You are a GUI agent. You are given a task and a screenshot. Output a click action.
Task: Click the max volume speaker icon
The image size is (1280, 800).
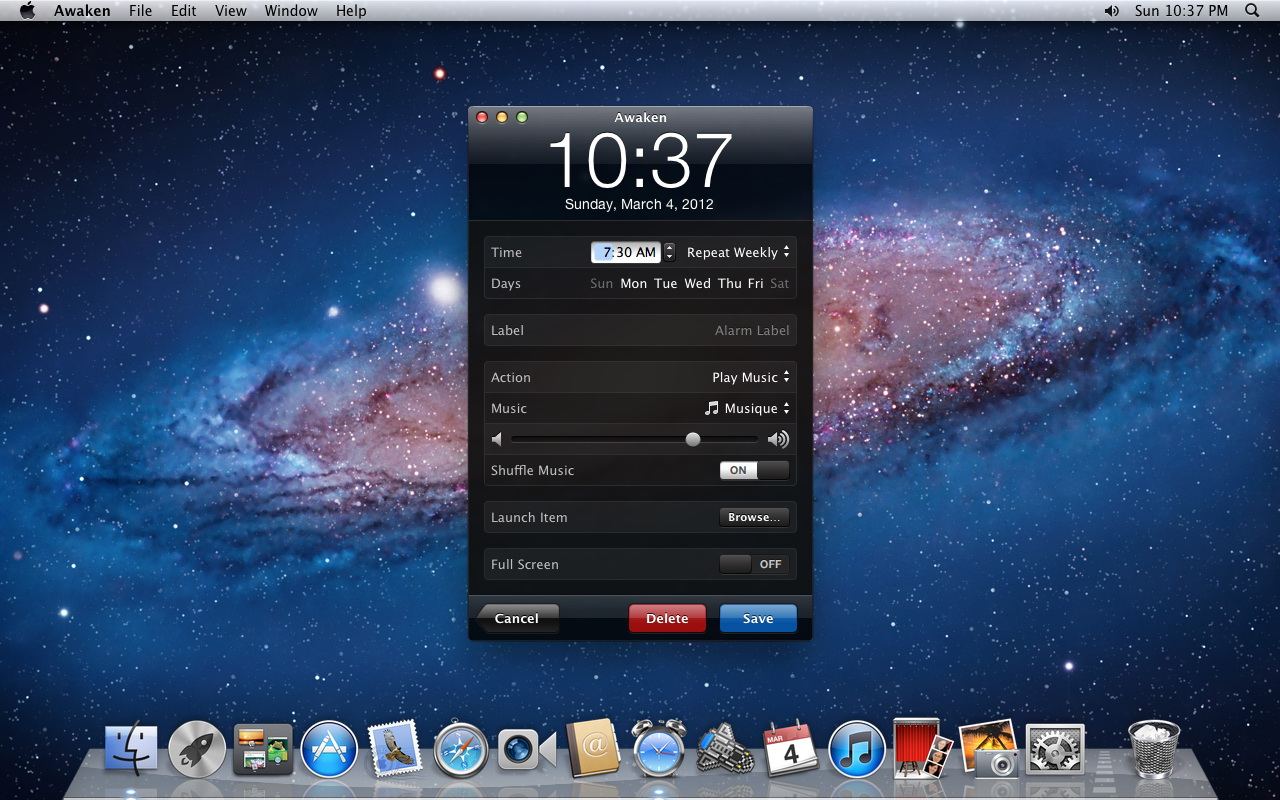point(778,439)
